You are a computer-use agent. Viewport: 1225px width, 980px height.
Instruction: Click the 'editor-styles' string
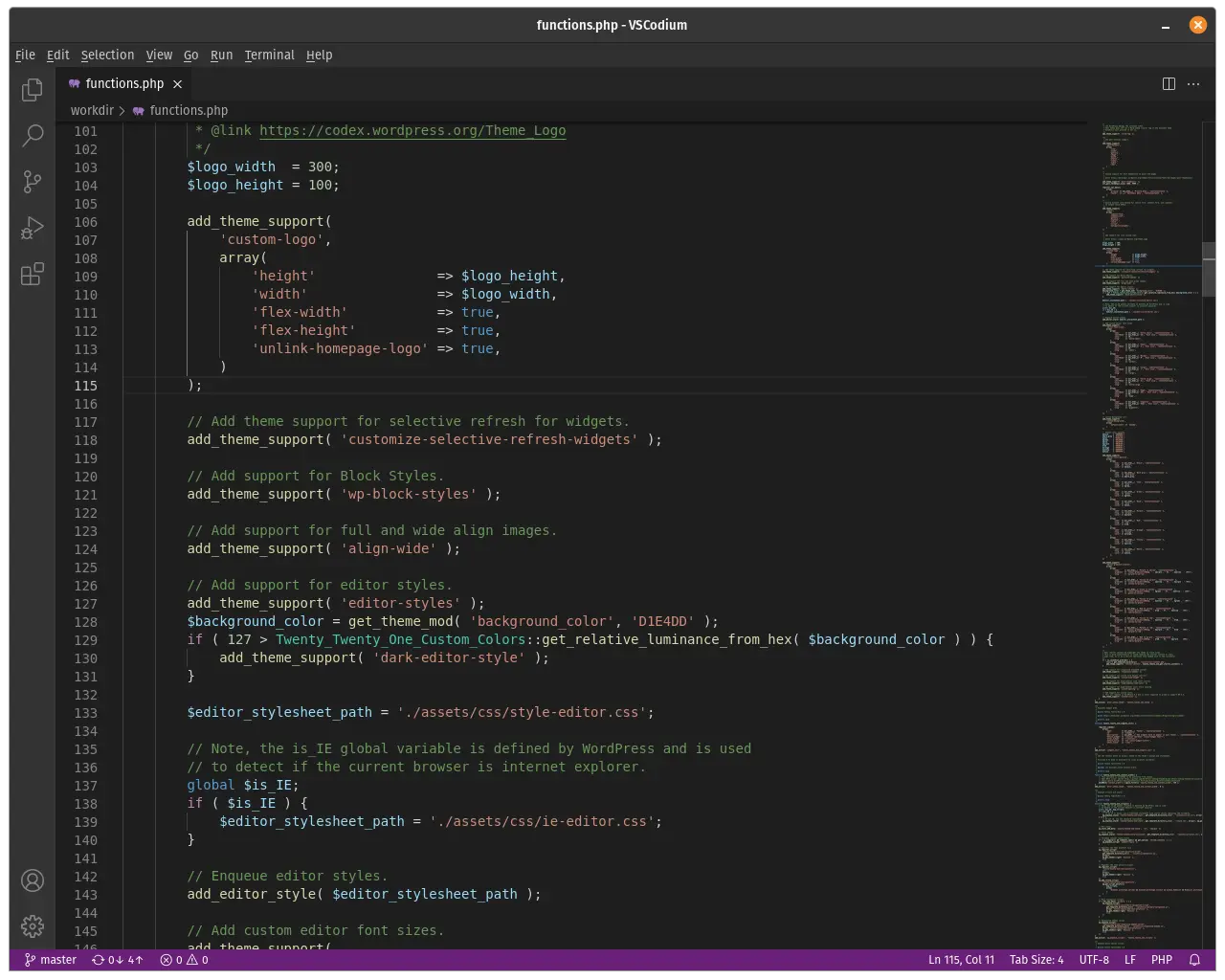coord(401,604)
